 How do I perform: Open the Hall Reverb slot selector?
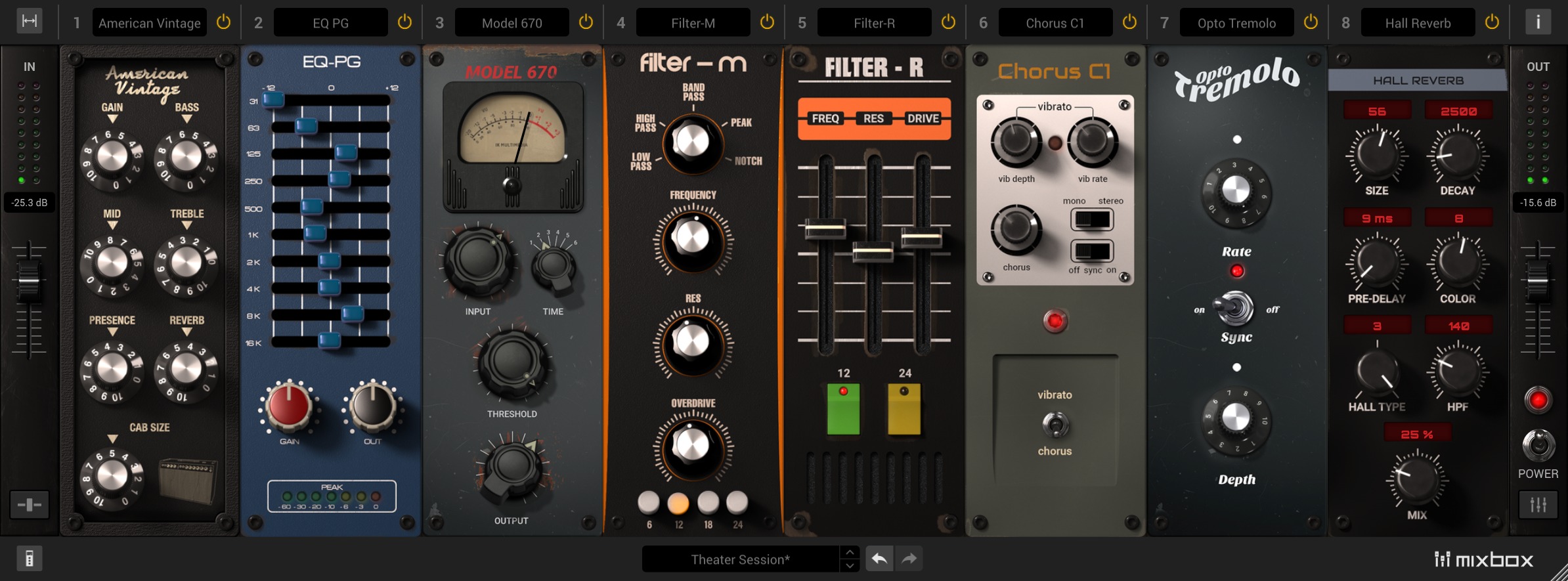point(1418,22)
